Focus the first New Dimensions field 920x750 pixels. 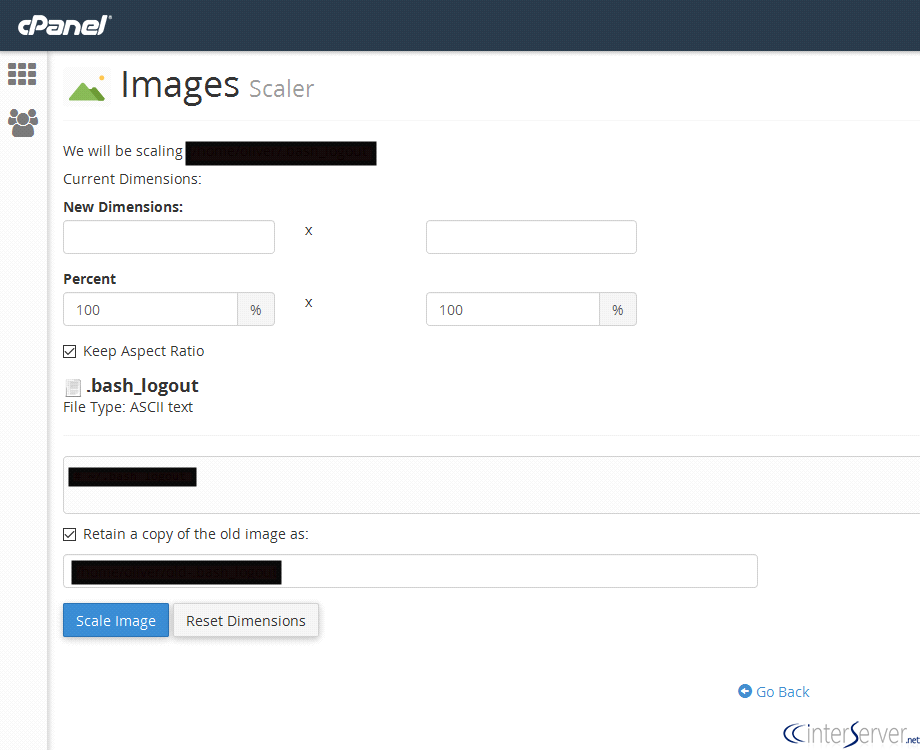tap(169, 237)
